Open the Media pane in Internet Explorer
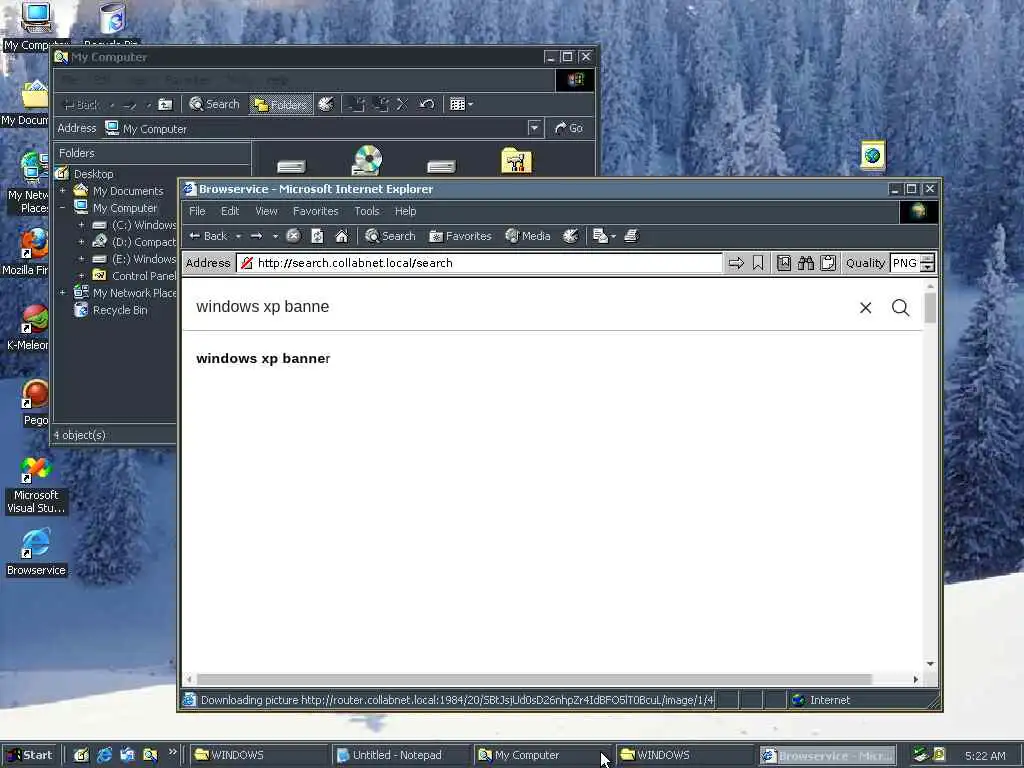1024x768 pixels. (x=528, y=236)
